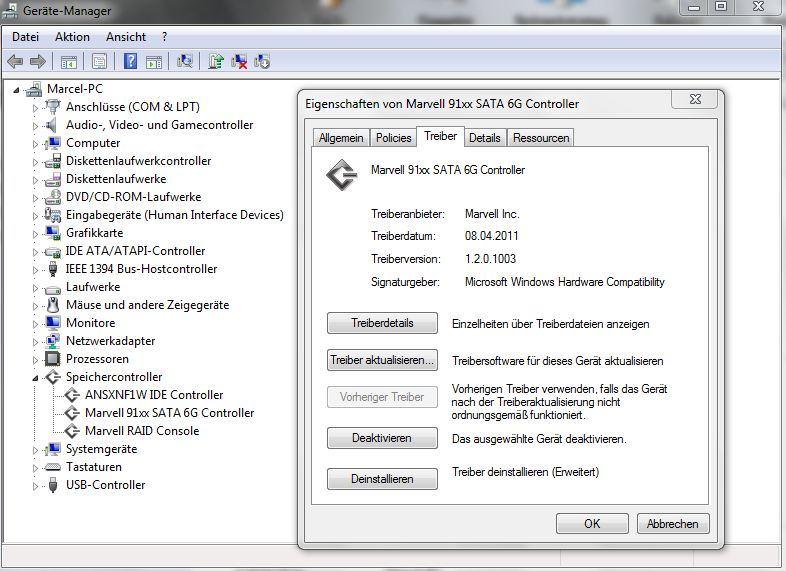Viewport: 786px width, 571px height.
Task: Switch to the Details tab
Action: click(x=485, y=138)
